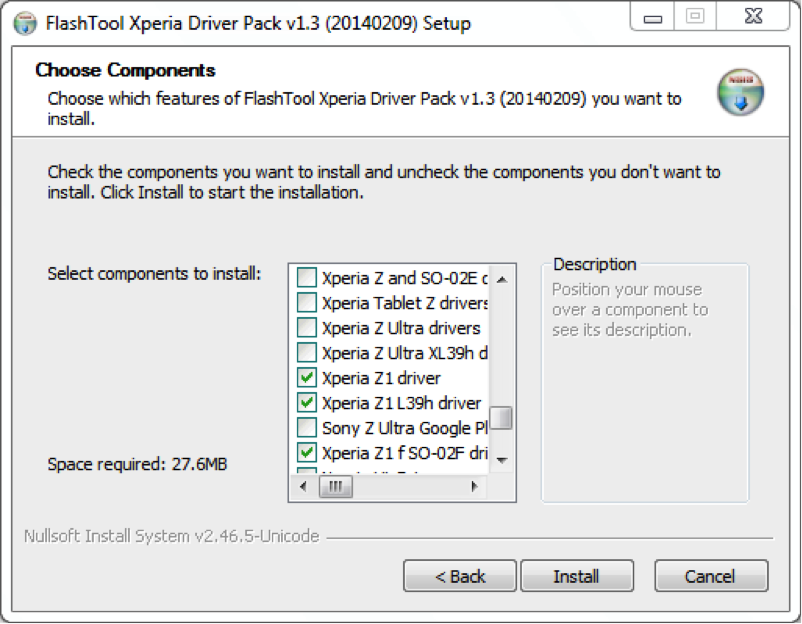Select the Xperia Z1 L39h driver label

click(402, 403)
